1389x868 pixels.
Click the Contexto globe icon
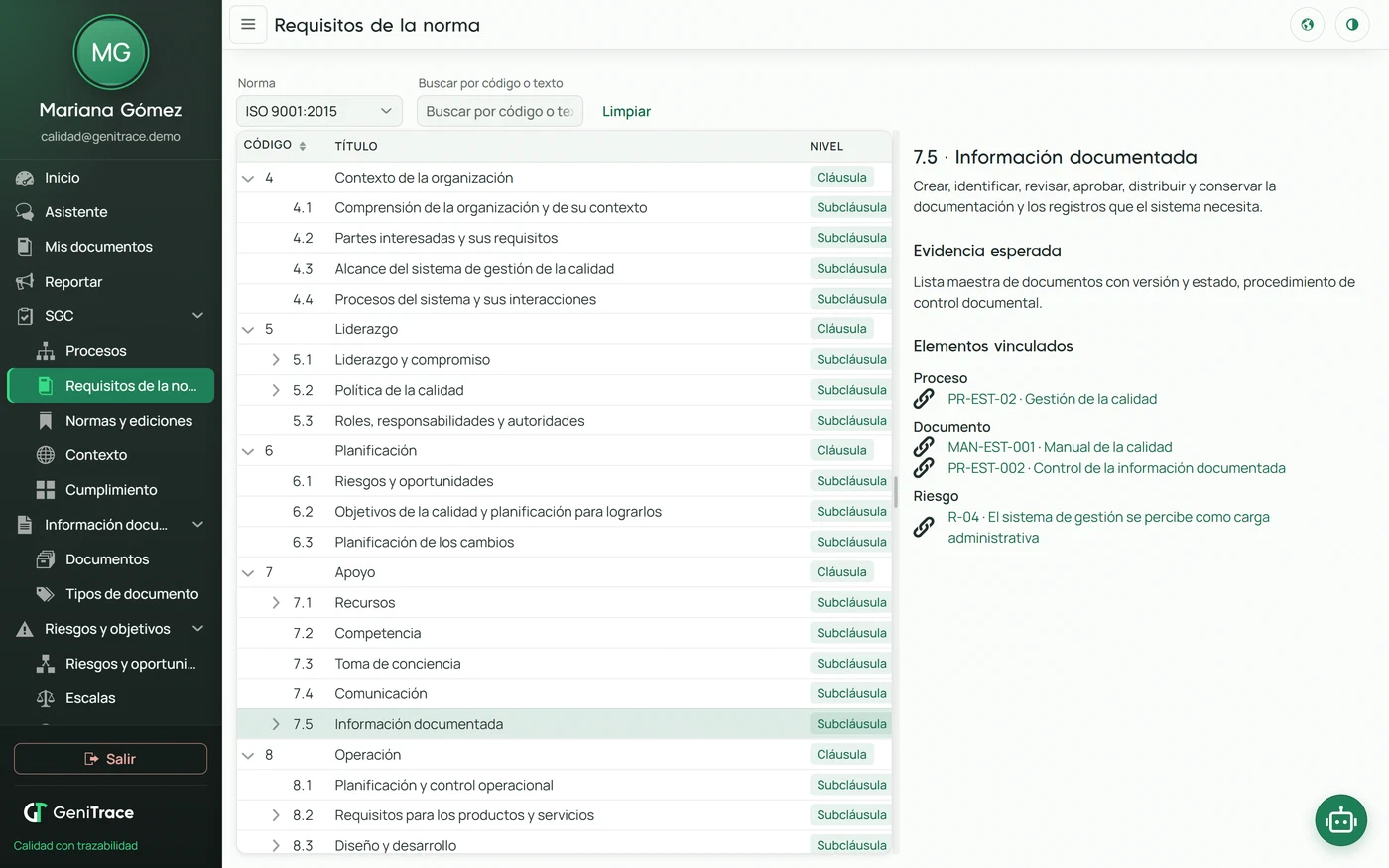point(46,455)
